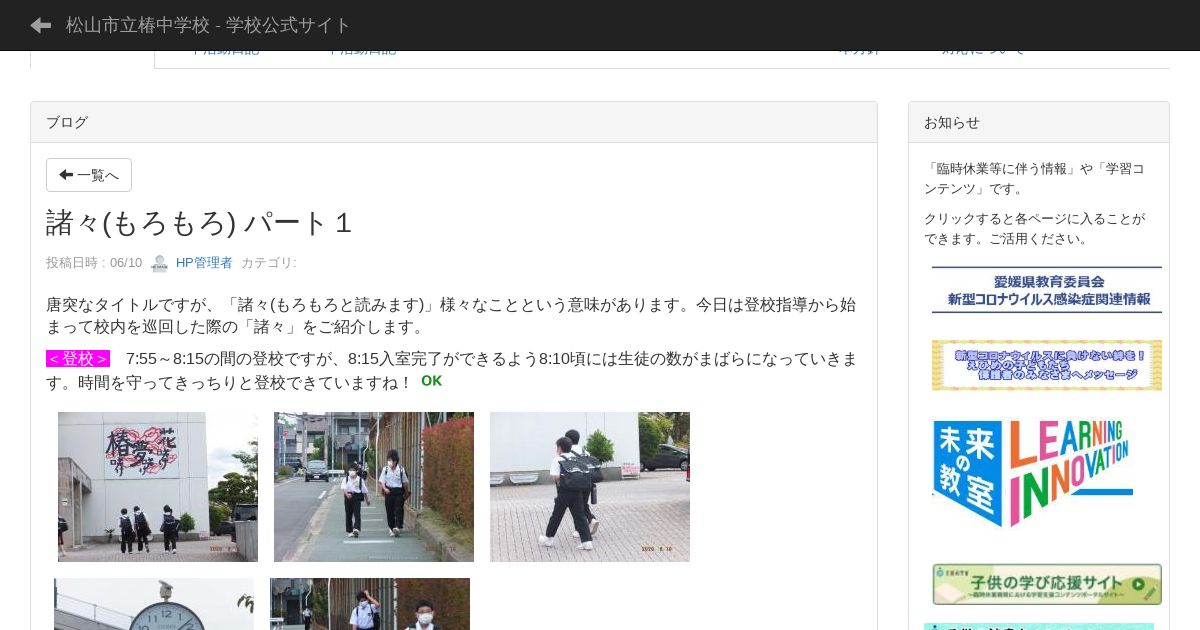This screenshot has height=630, width=1200.
Task: Open the clock photo thumbnail
Action: 154,604
